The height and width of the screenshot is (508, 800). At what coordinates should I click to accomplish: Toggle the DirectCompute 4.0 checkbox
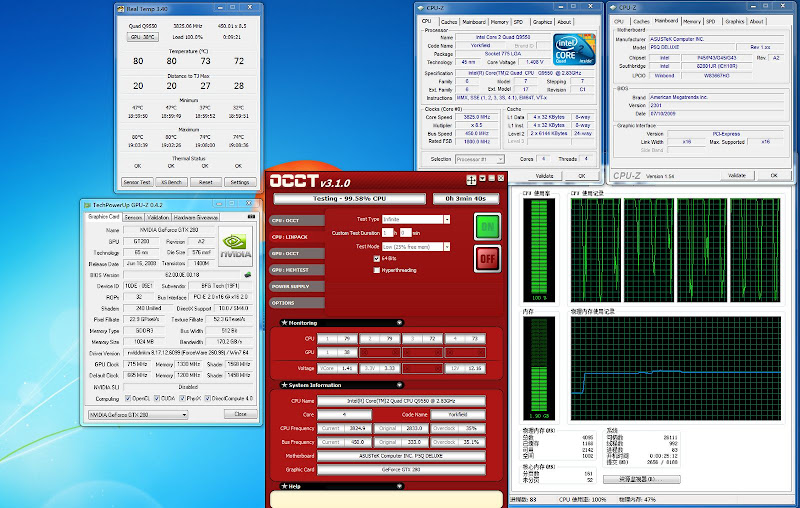click(x=208, y=398)
